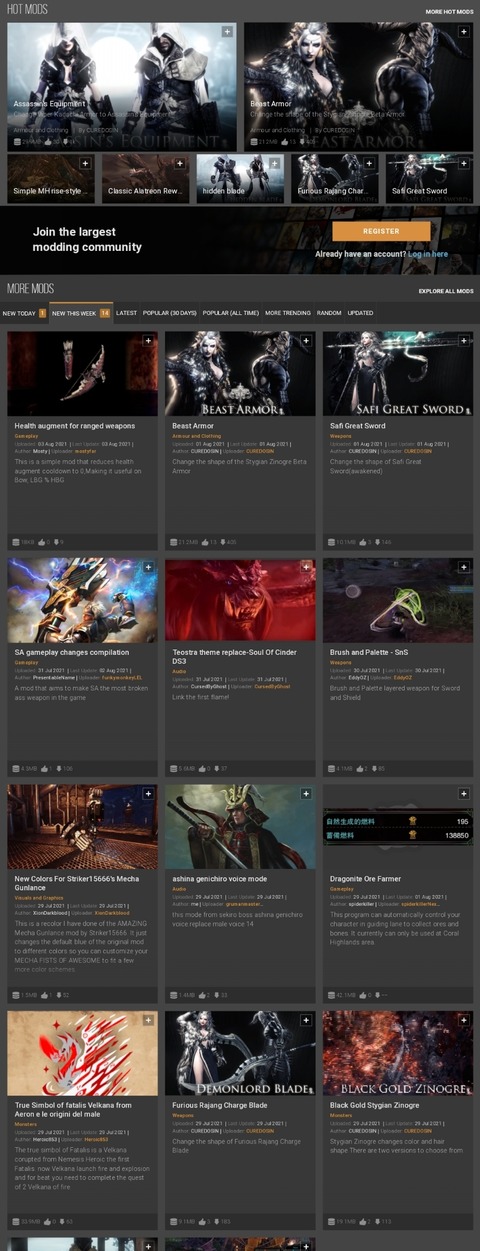Image resolution: width=480 pixels, height=1251 pixels.
Task: Follow the Log in here link
Action: click(428, 254)
